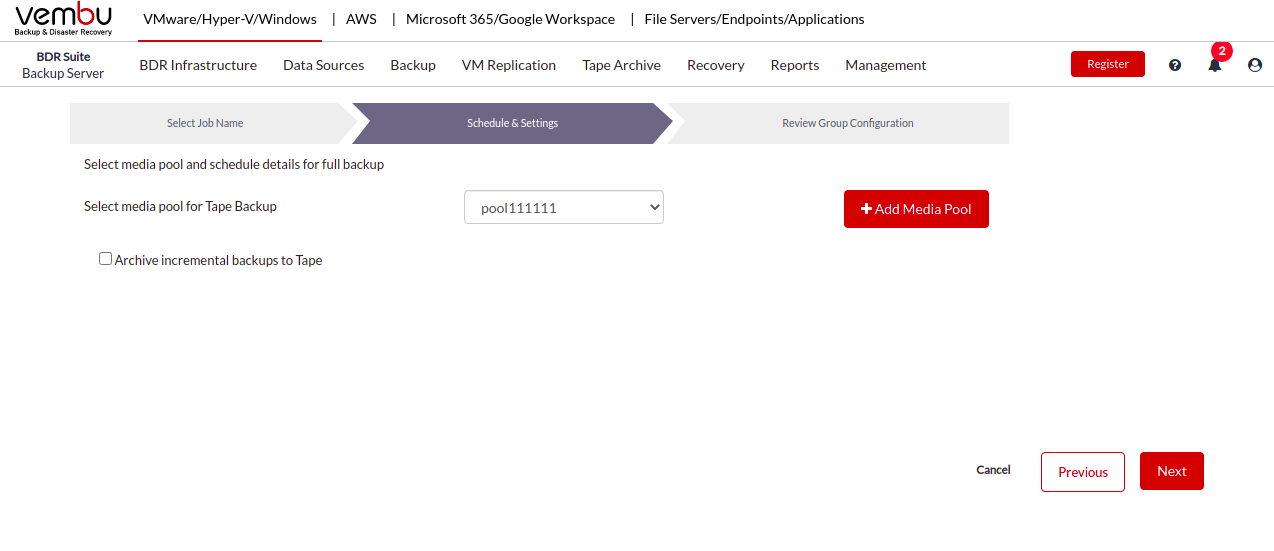Screen dimensions: 1274x551
Task: Click the Register button
Action: click(x=1108, y=64)
